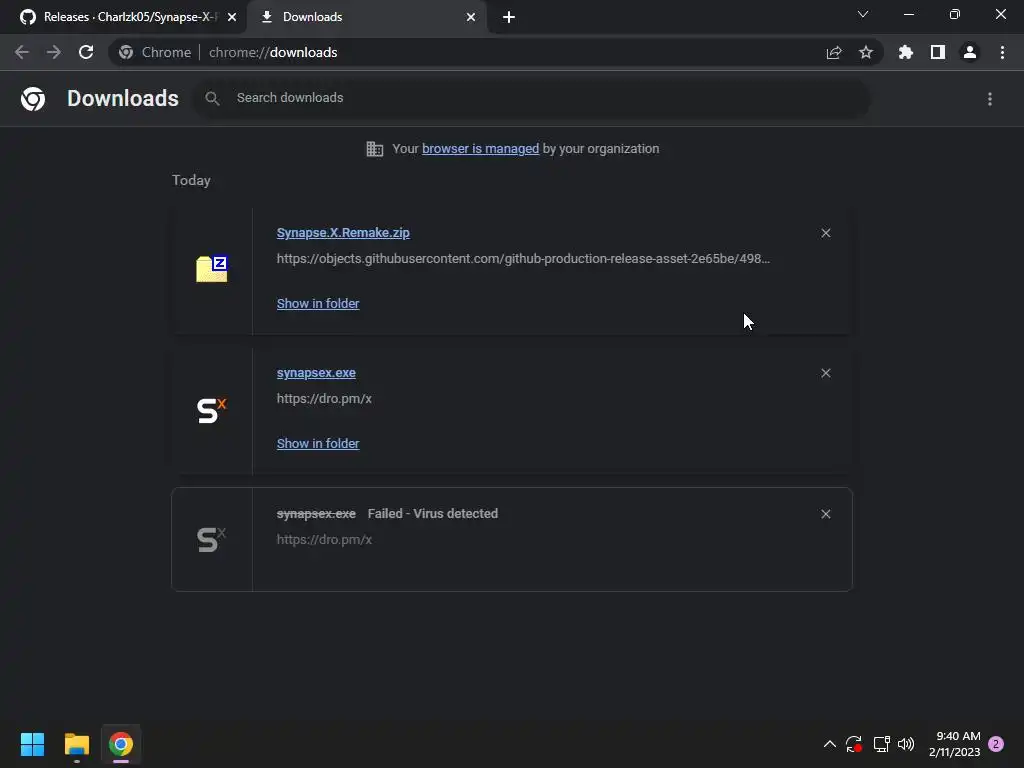Open the clock showing 9:40 AM
Screen dimensions: 1024x768
click(x=954, y=744)
